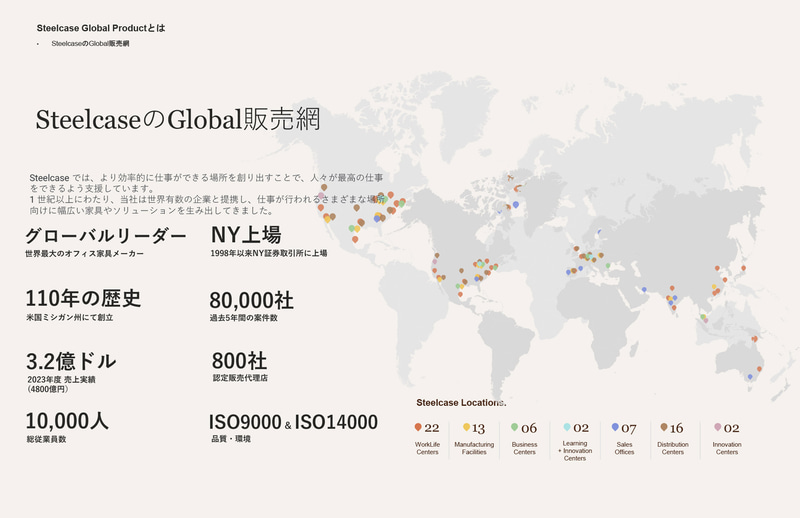Viewport: 800px width, 518px height.
Task: Click the 'Steelcase Locations.' legend title
Action: (x=461, y=403)
